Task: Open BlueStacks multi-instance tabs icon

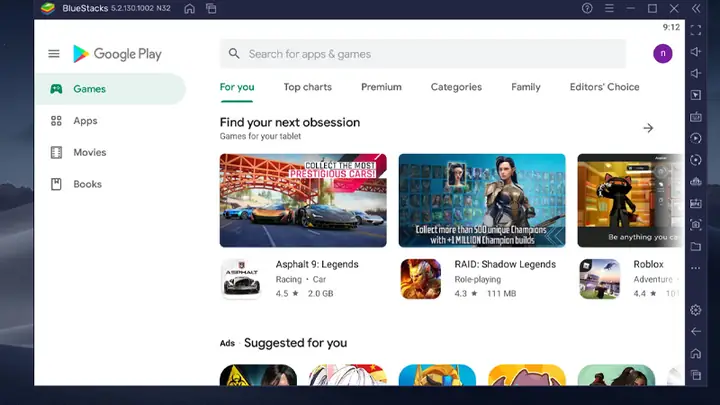Action: point(211,9)
